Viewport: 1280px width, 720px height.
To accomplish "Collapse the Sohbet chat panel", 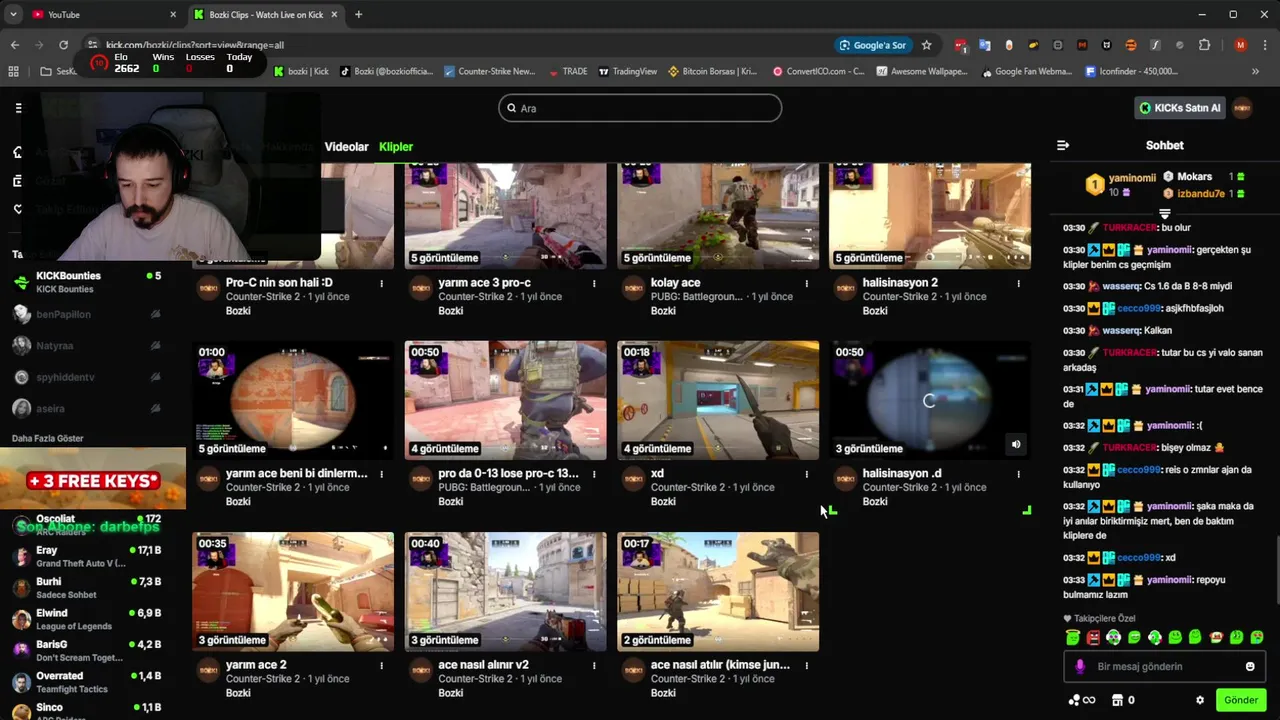I will pyautogui.click(x=1063, y=145).
